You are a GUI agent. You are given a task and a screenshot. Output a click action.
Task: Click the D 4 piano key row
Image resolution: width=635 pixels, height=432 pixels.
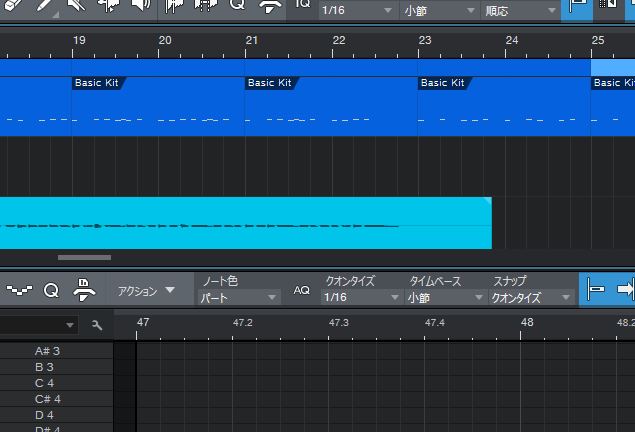pyautogui.click(x=56, y=415)
